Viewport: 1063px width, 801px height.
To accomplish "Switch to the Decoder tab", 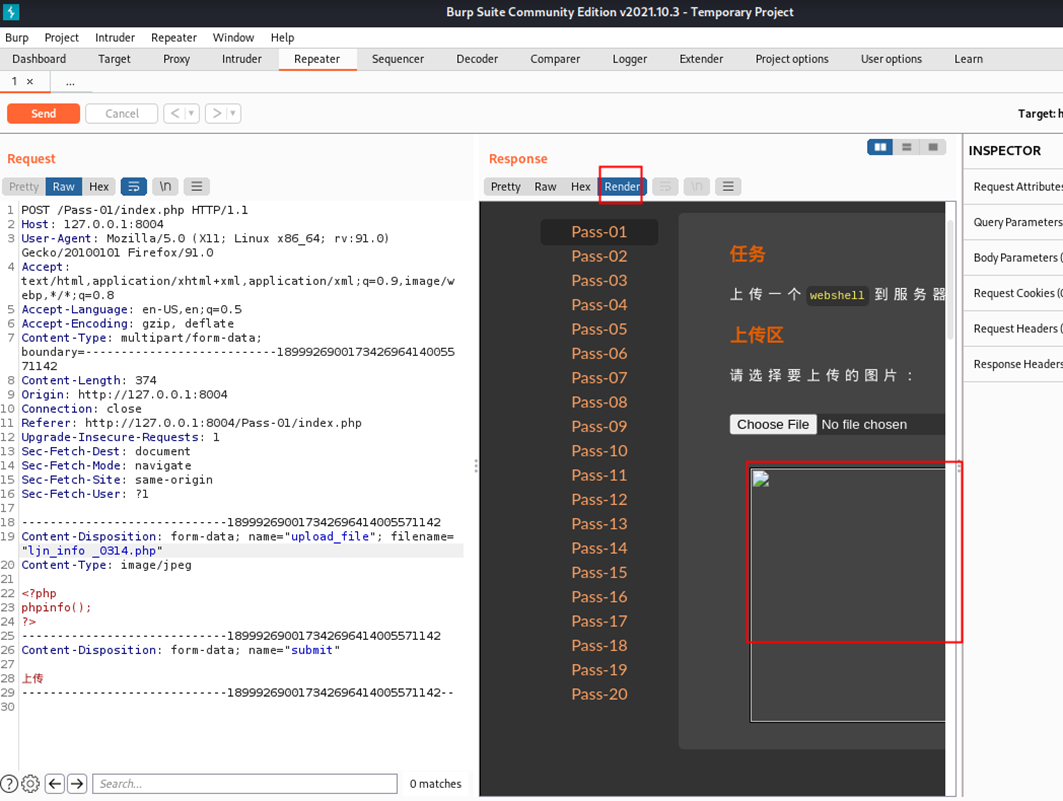I will coord(477,59).
